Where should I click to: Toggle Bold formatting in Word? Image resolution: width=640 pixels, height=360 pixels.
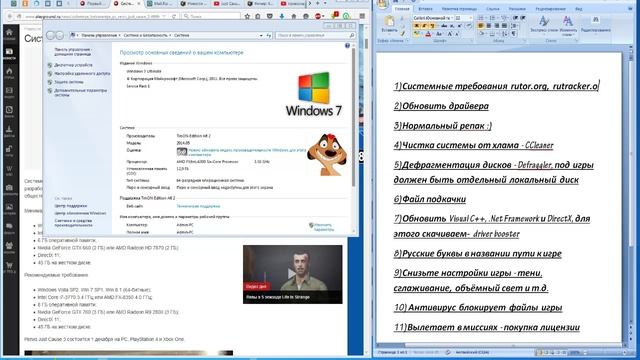click(417, 26)
